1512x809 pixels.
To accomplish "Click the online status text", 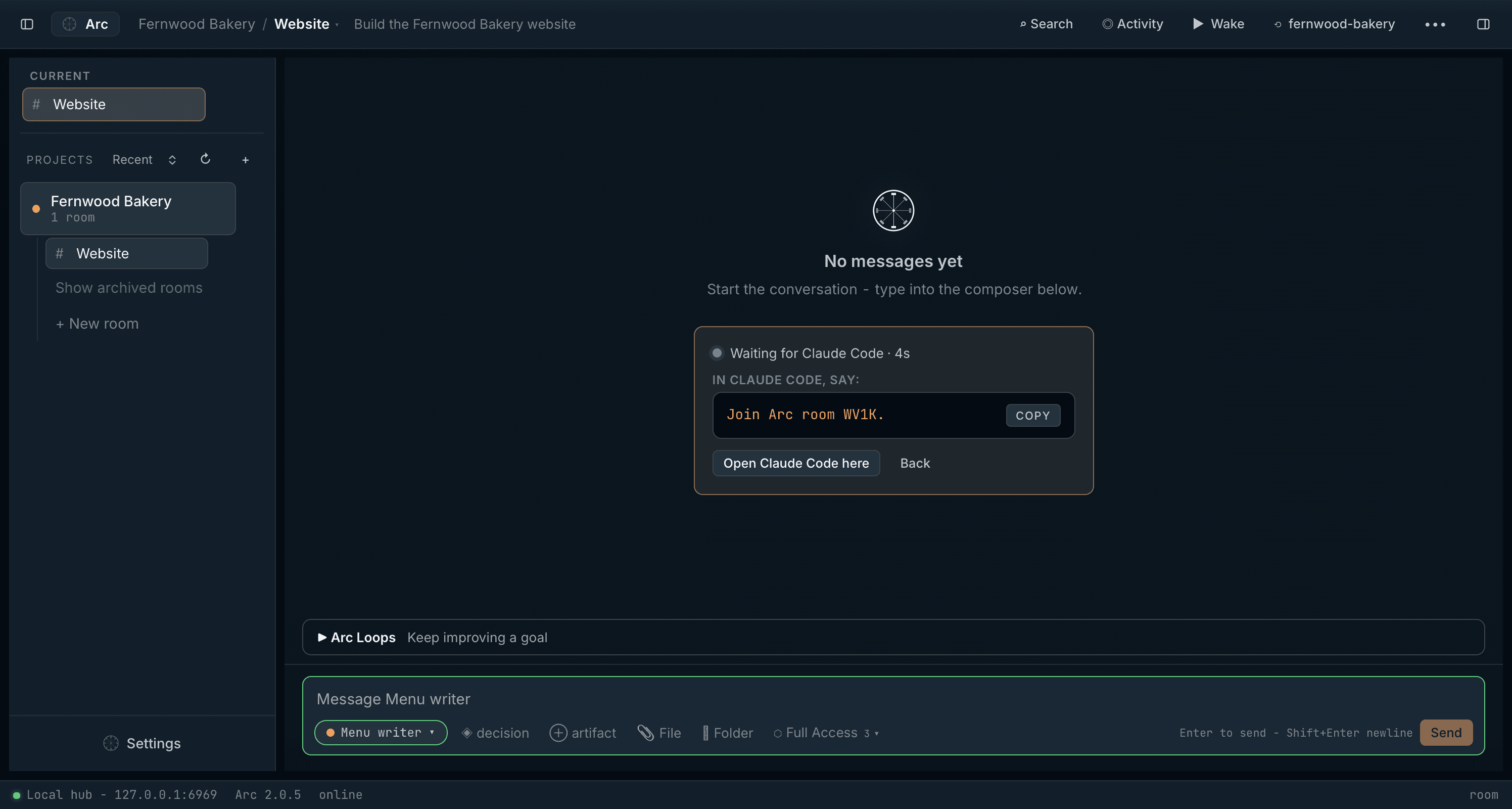I will 341,795.
